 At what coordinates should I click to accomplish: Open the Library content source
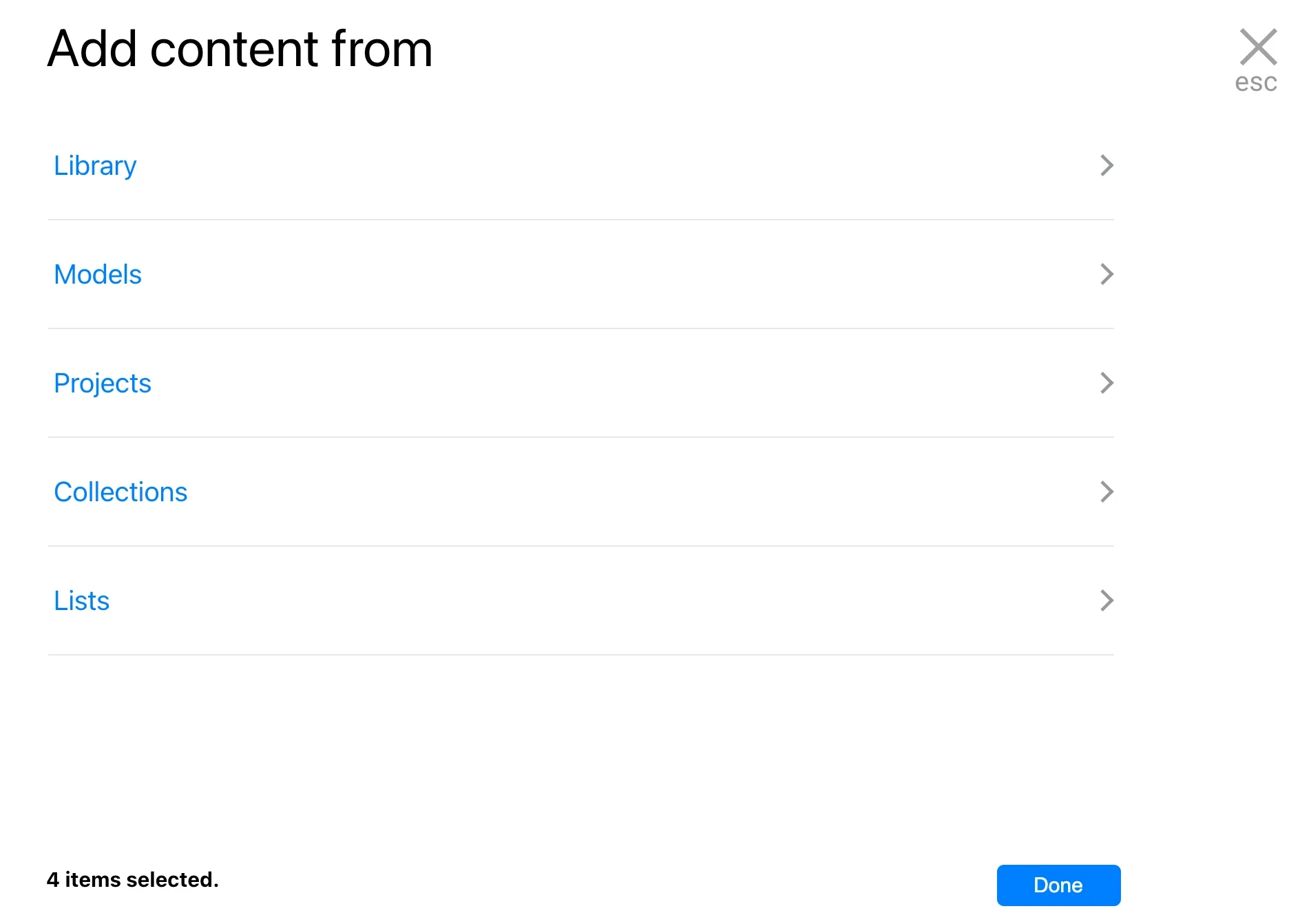95,166
